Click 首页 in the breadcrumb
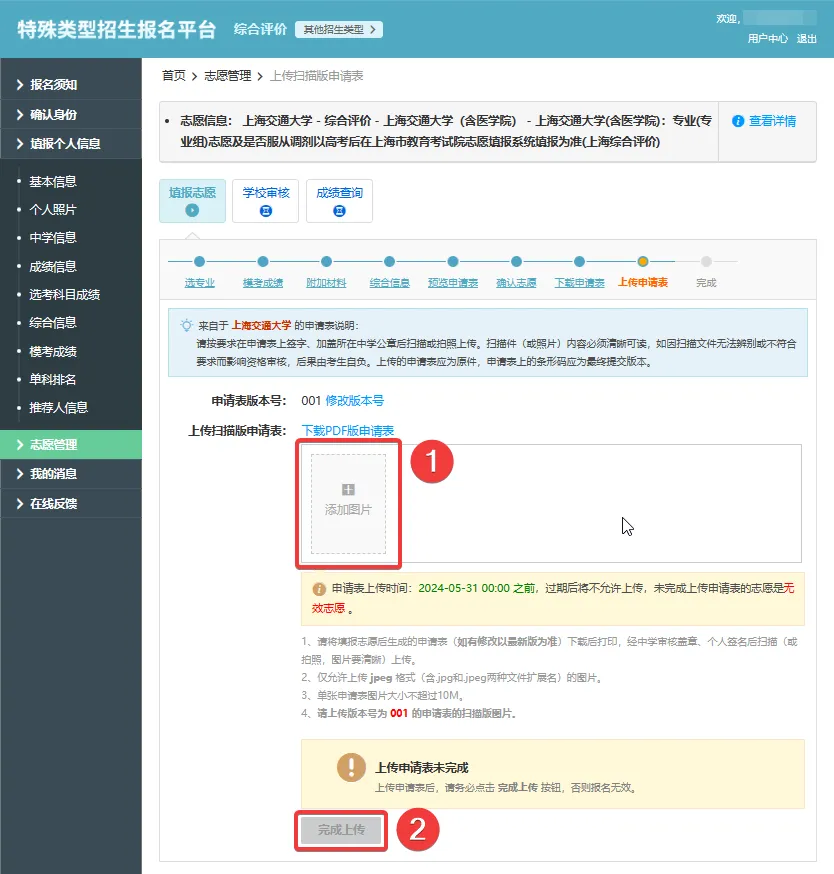Viewport: 834px width, 874px height. point(174,75)
